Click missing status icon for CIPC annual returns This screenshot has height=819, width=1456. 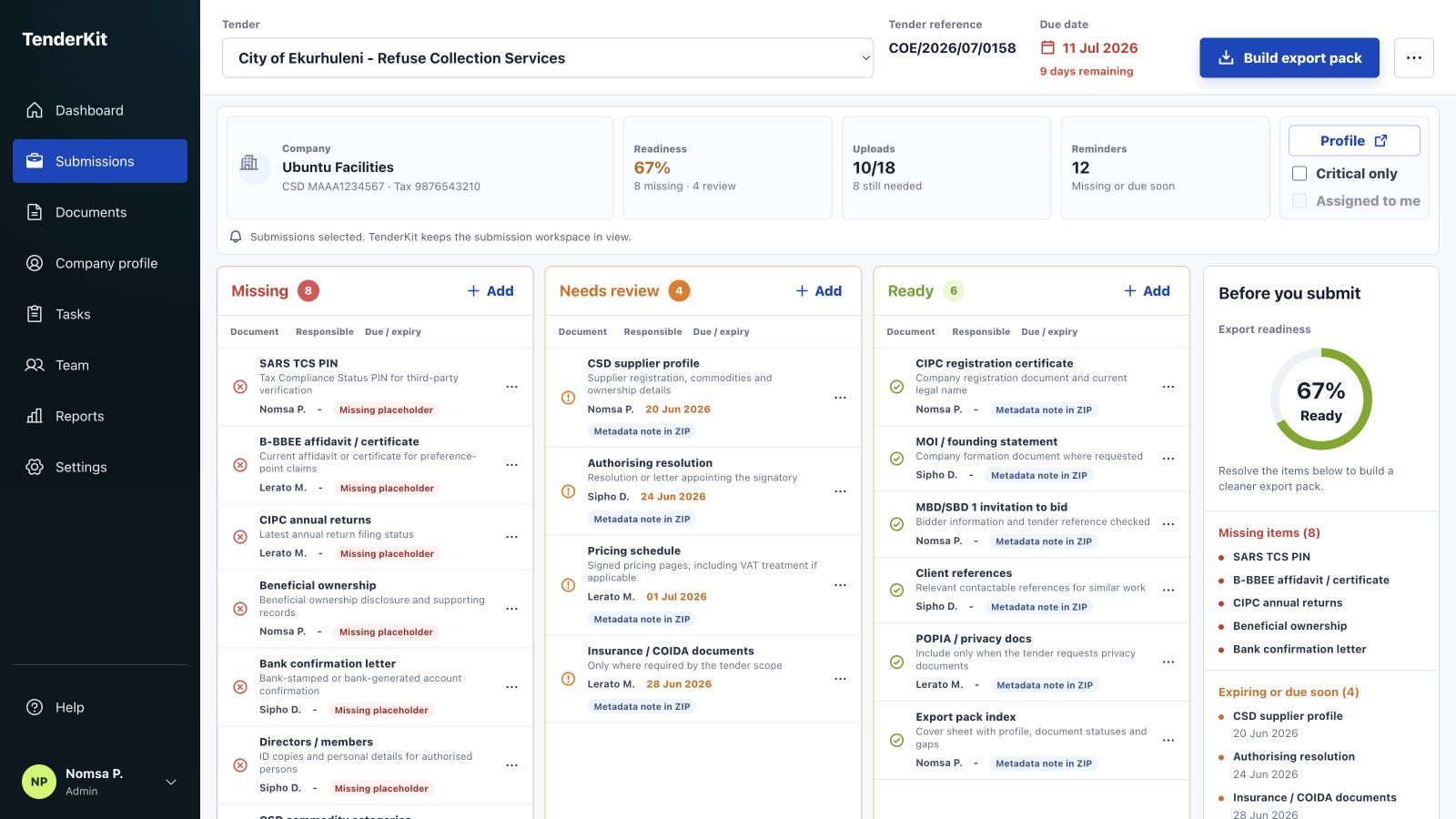click(x=240, y=537)
